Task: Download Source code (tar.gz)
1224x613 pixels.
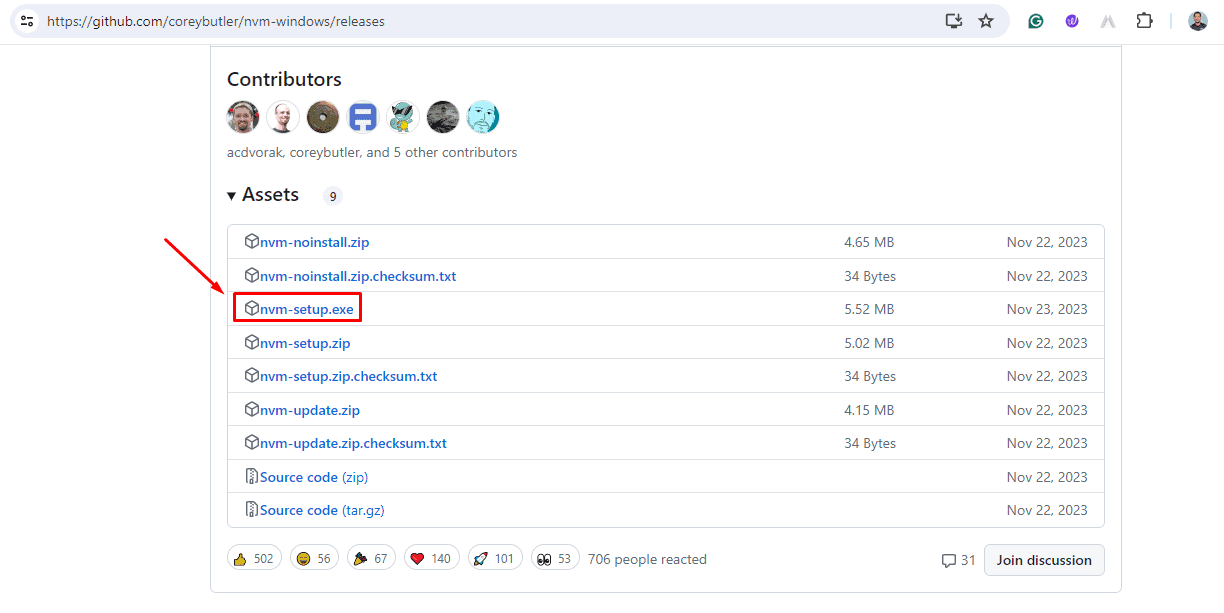Action: (x=322, y=510)
